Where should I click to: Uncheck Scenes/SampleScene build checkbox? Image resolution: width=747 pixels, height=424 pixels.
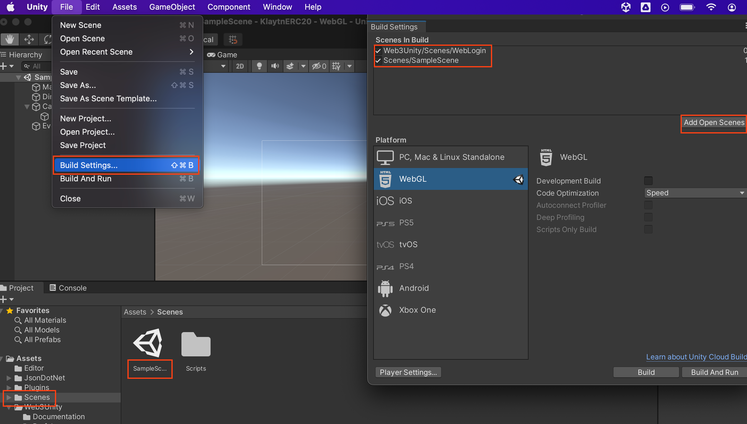click(x=378, y=61)
